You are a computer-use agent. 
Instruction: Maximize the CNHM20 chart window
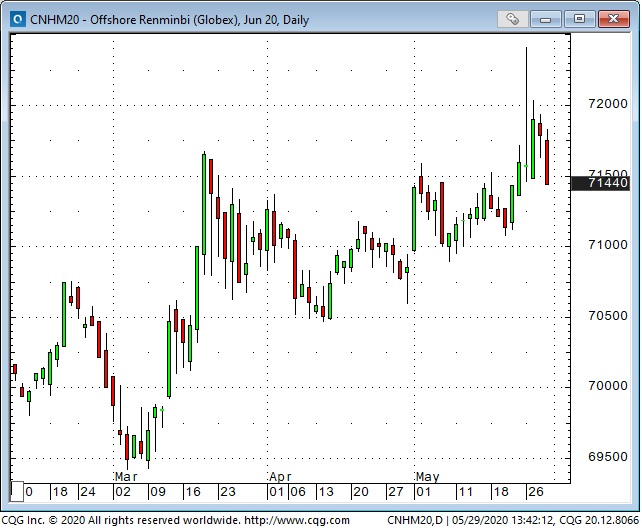point(579,19)
